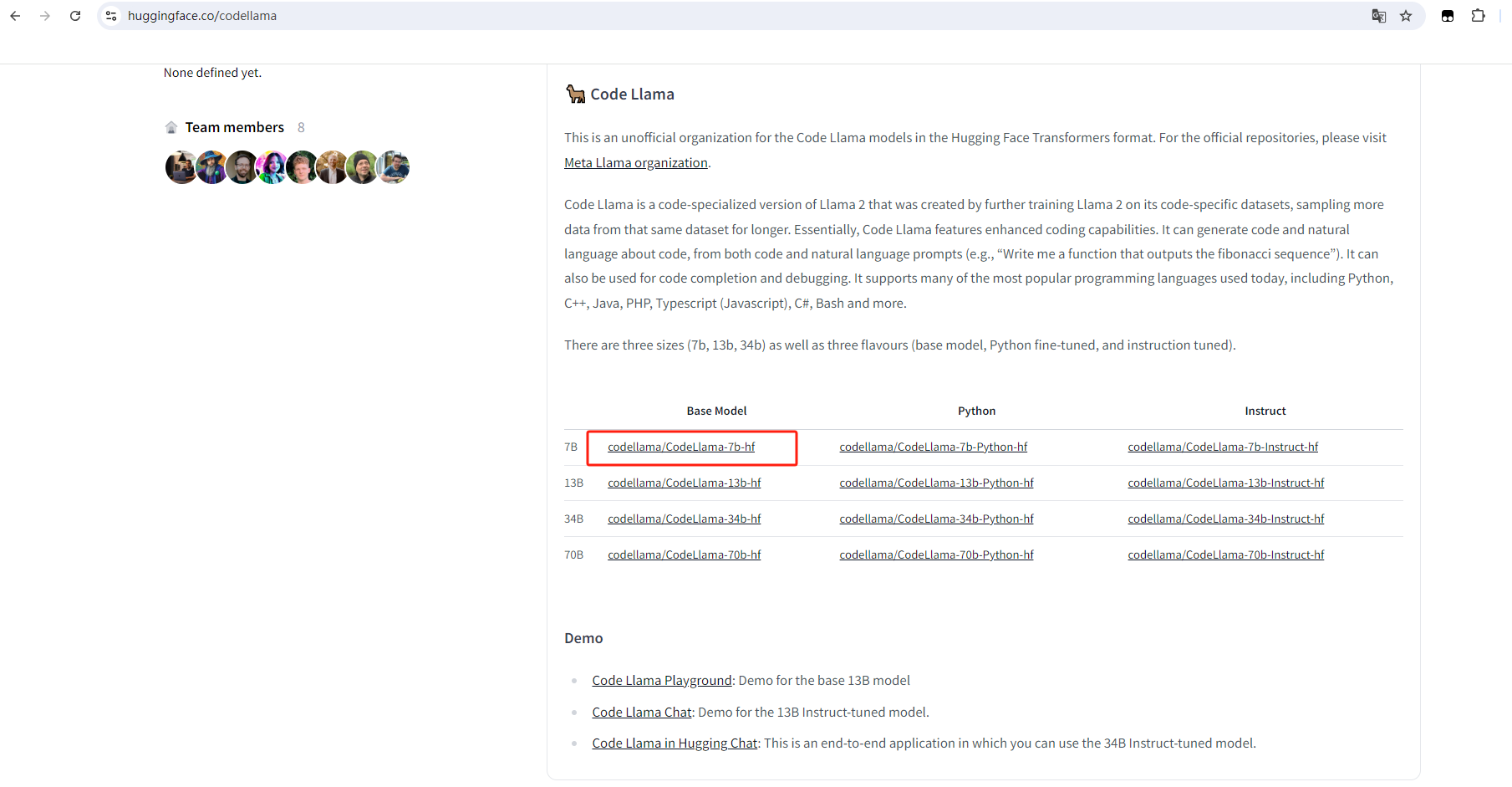The height and width of the screenshot is (787, 1512).
Task: Click the 34B row label
Action: 574,519
